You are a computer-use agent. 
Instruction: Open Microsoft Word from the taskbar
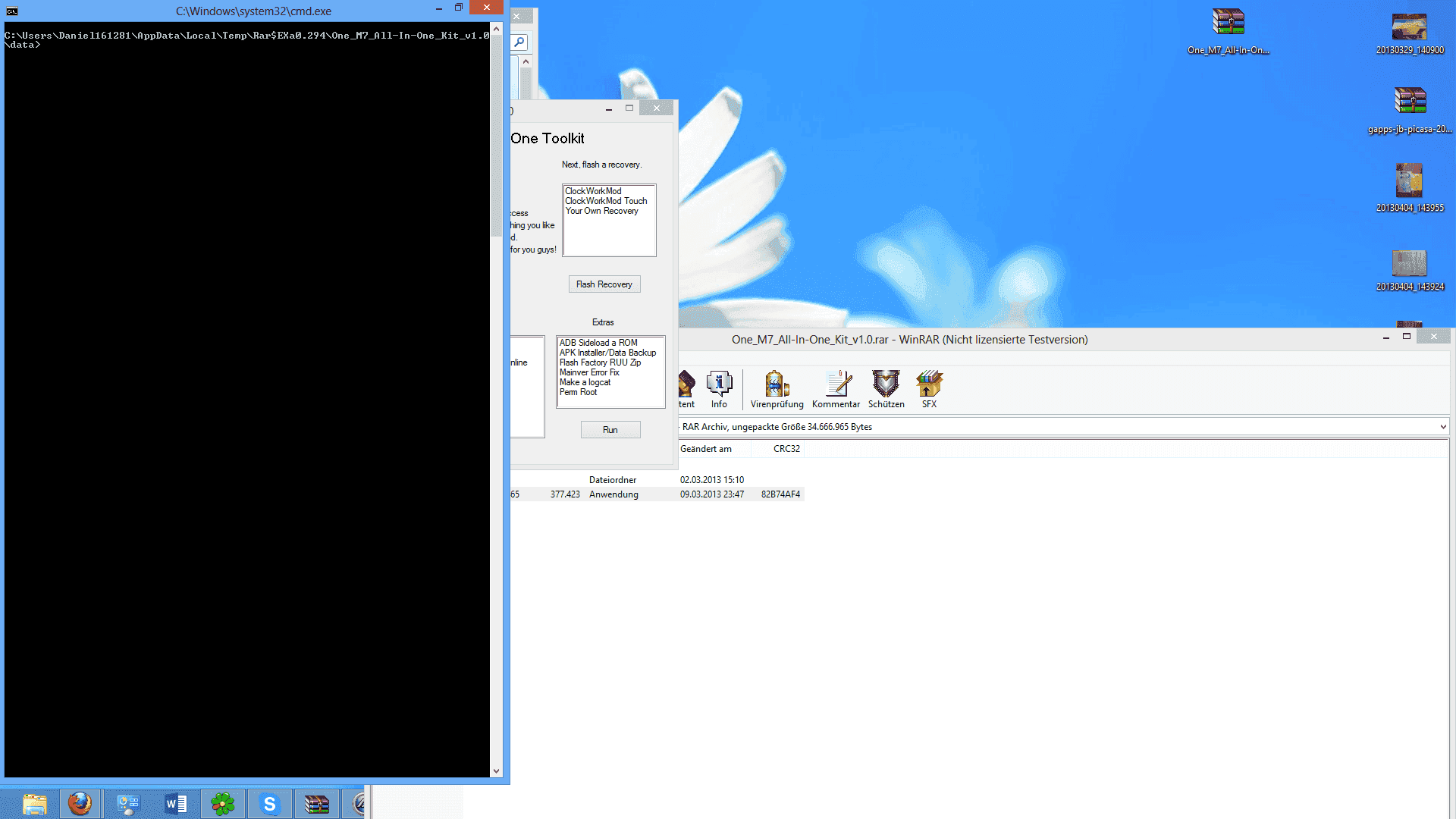coord(176,804)
